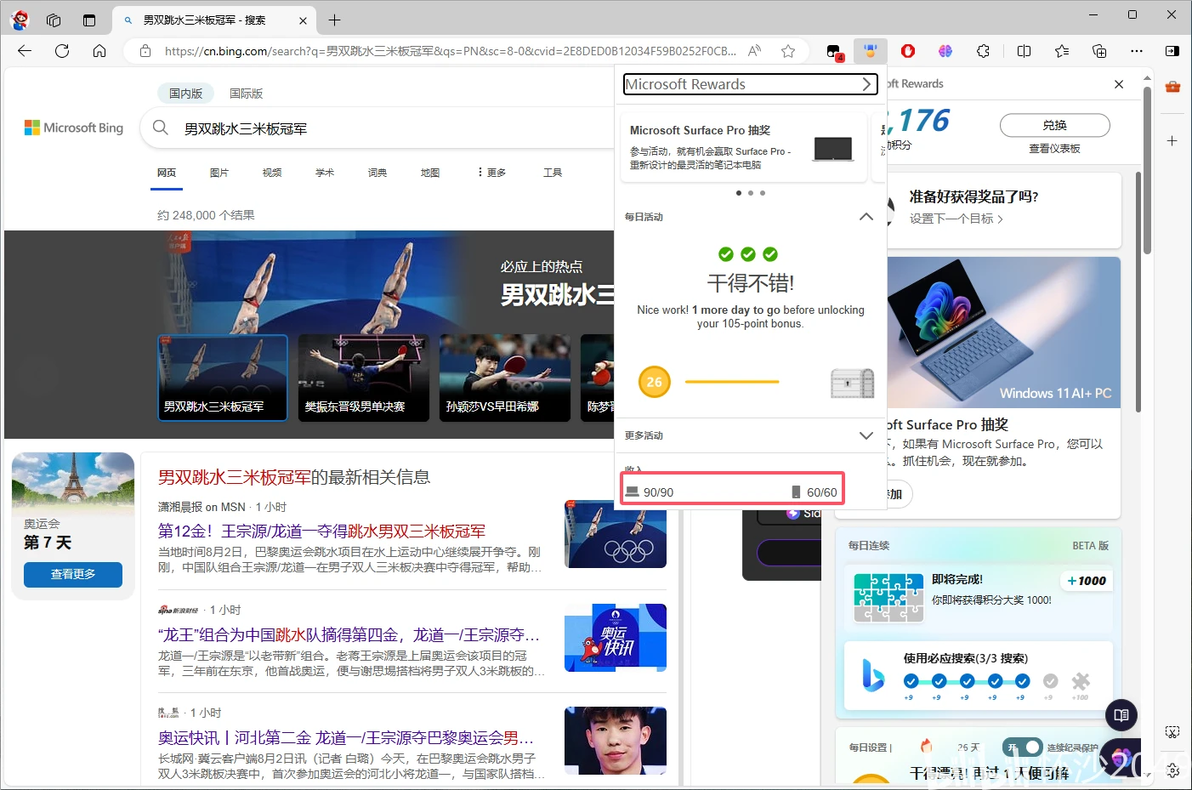Image resolution: width=1192 pixels, height=790 pixels.
Task: Collapse the 每日活动 section
Action: pyautogui.click(x=866, y=217)
